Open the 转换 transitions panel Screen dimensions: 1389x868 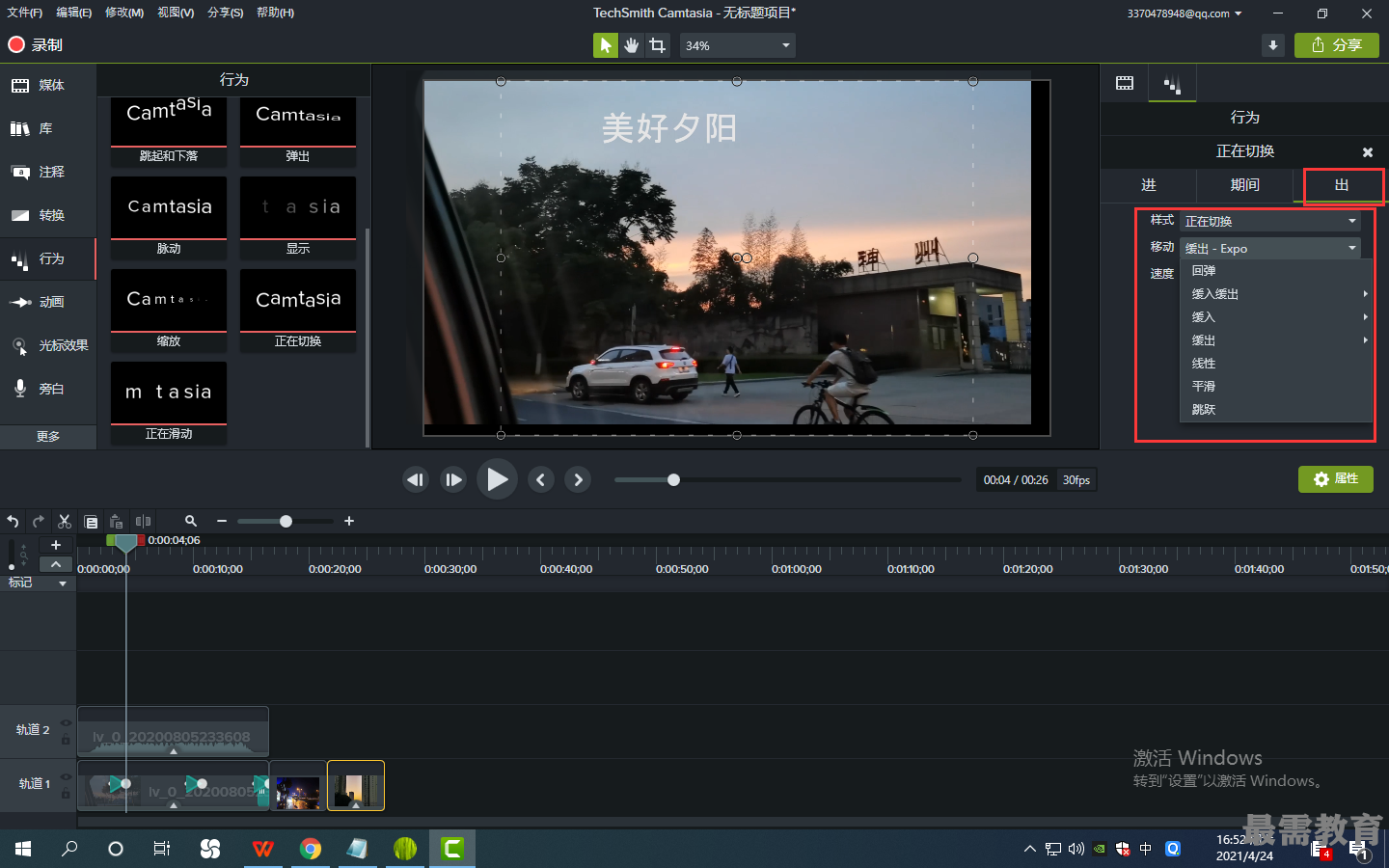(x=48, y=215)
